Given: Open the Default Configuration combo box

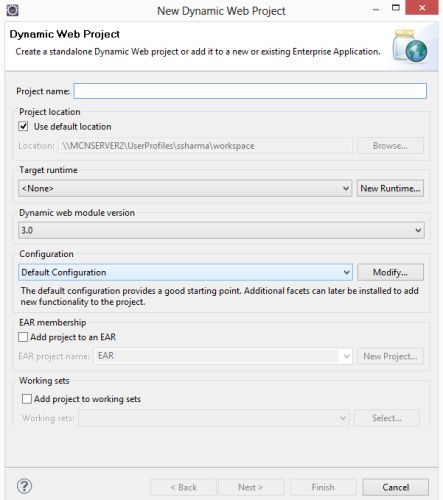Looking at the screenshot, I should (185, 272).
